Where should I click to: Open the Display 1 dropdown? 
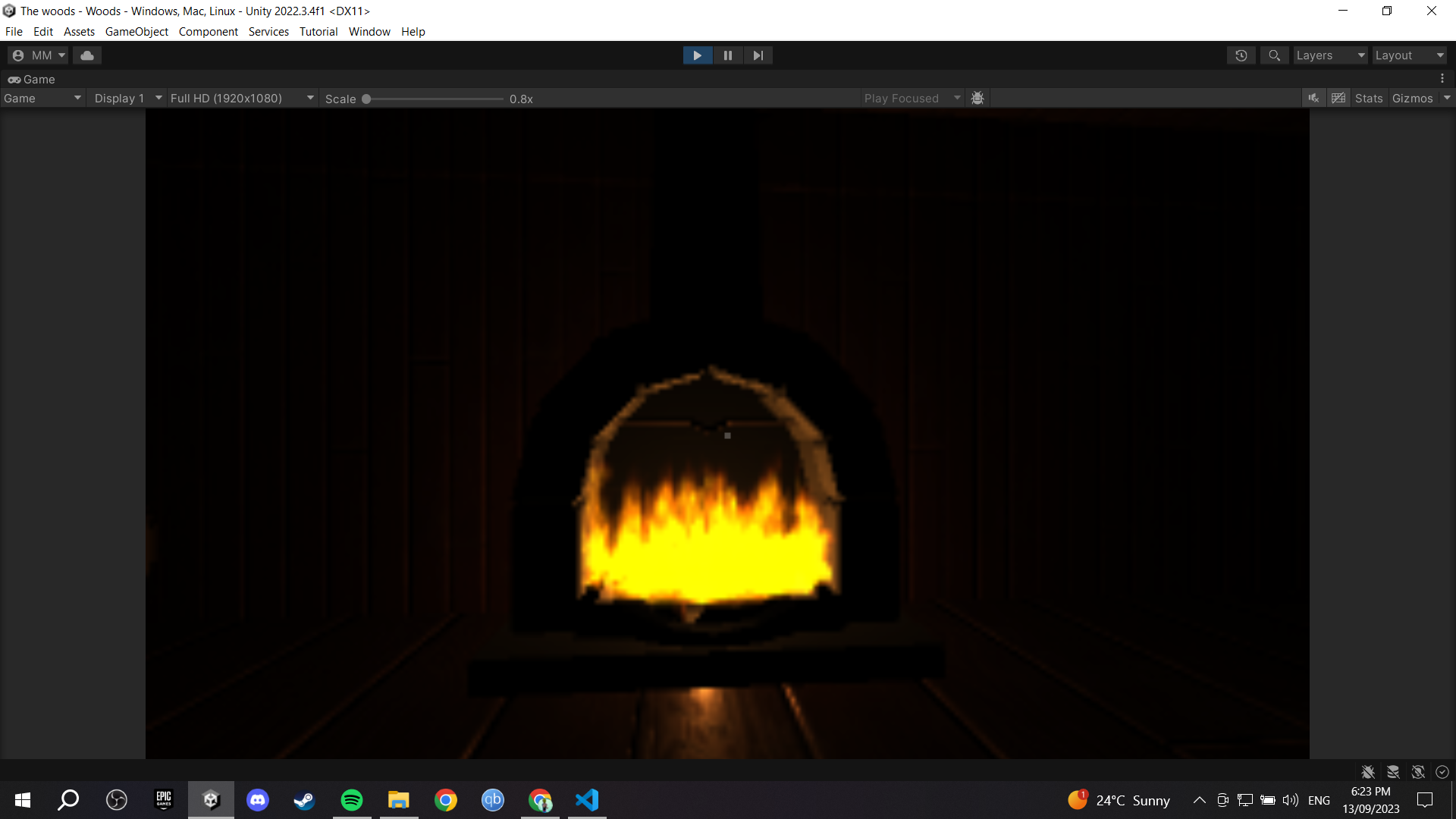(x=127, y=99)
